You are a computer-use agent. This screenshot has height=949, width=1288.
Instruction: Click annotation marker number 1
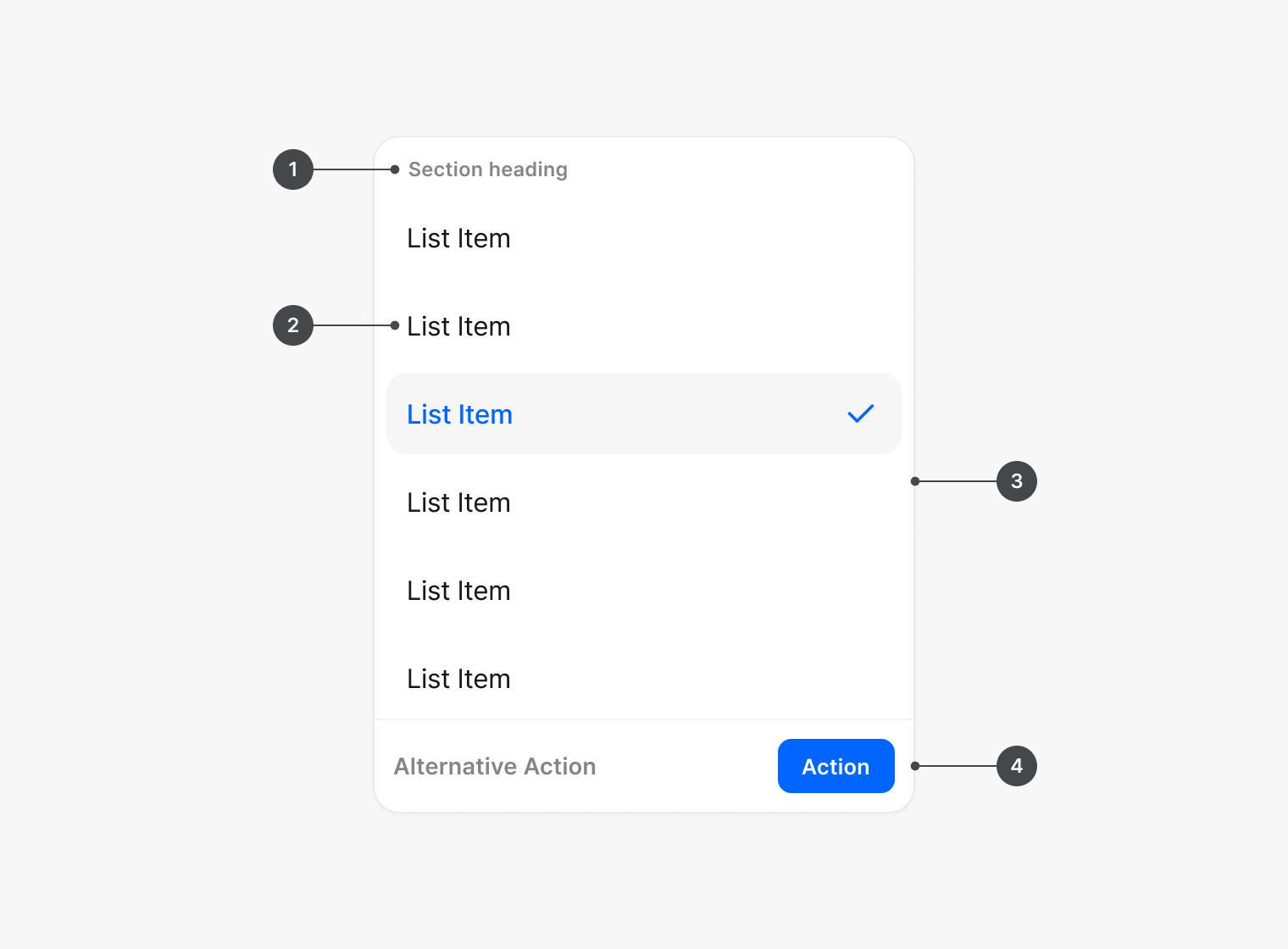tap(293, 169)
